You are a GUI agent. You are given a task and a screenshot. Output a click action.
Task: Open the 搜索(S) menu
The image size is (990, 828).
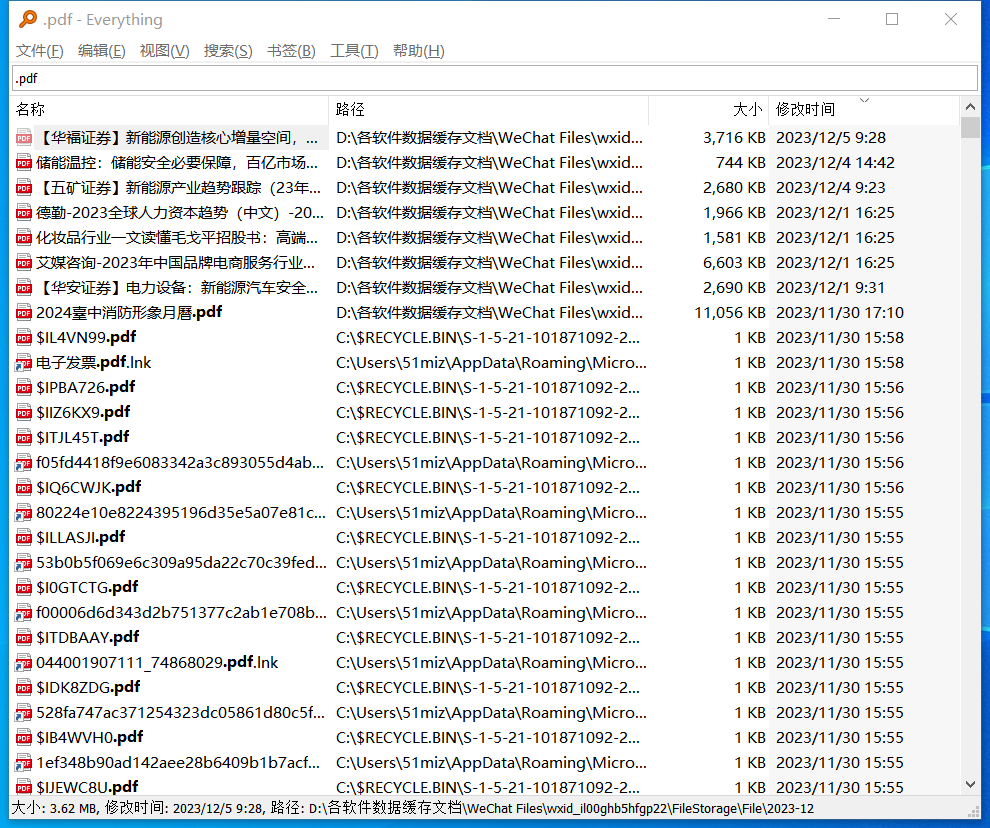[228, 51]
